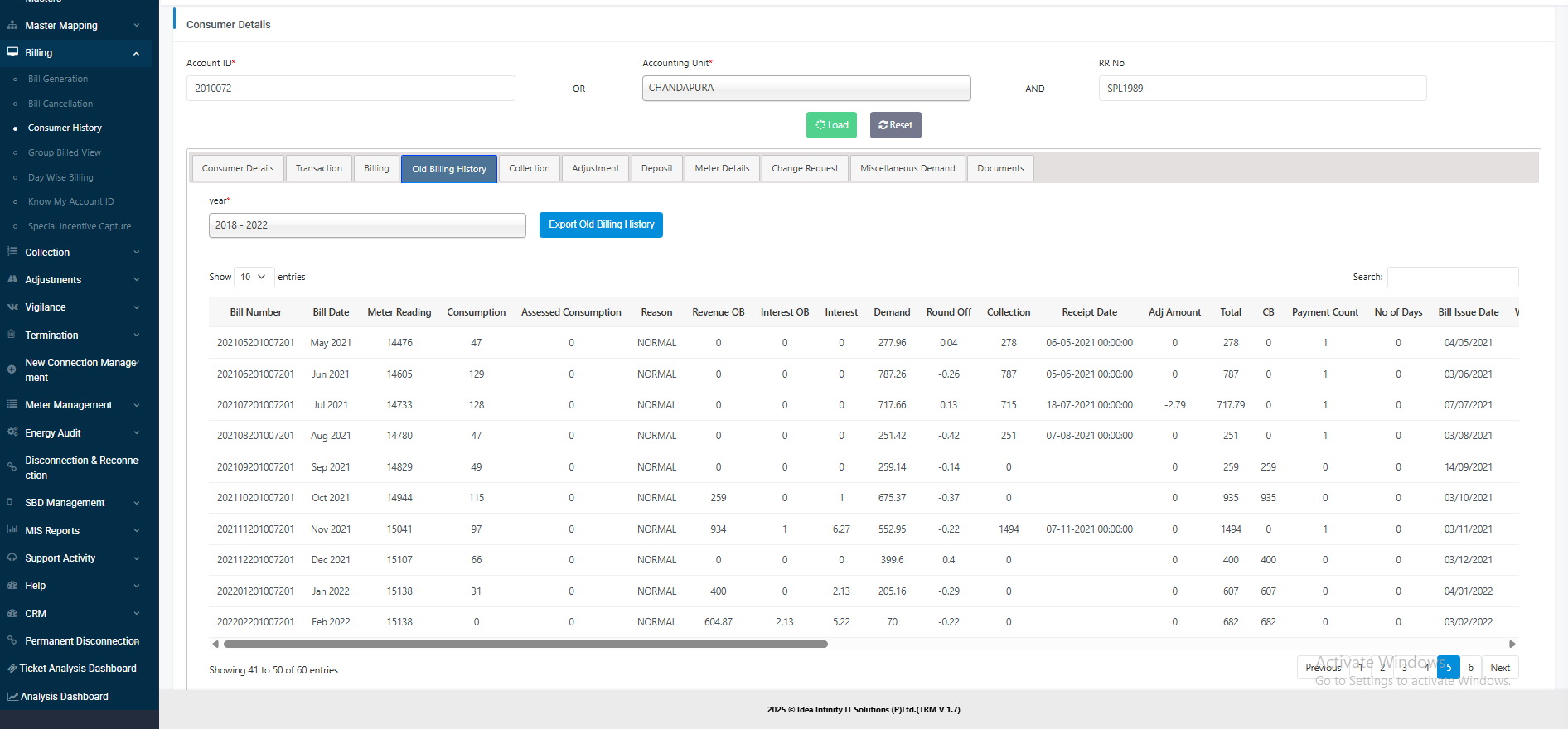This screenshot has width=1568, height=729.
Task: Open the Show entries count dropdown
Action: 254,277
